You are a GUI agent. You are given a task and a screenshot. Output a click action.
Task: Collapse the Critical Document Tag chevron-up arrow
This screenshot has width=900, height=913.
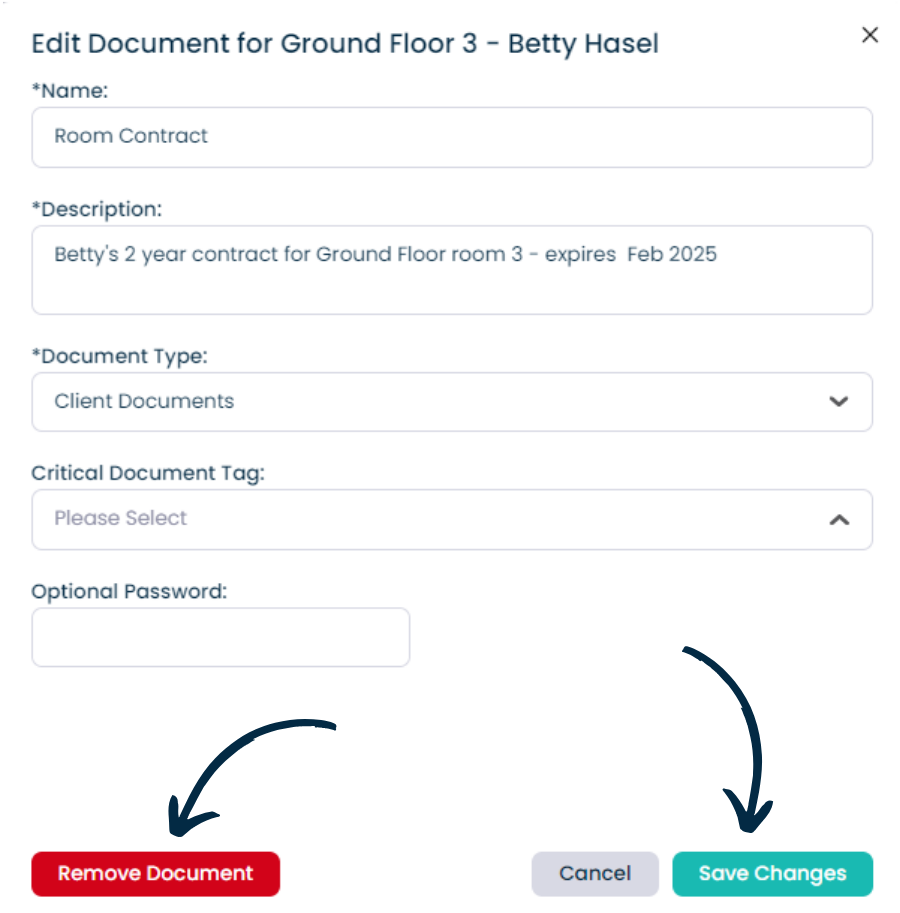click(x=839, y=520)
